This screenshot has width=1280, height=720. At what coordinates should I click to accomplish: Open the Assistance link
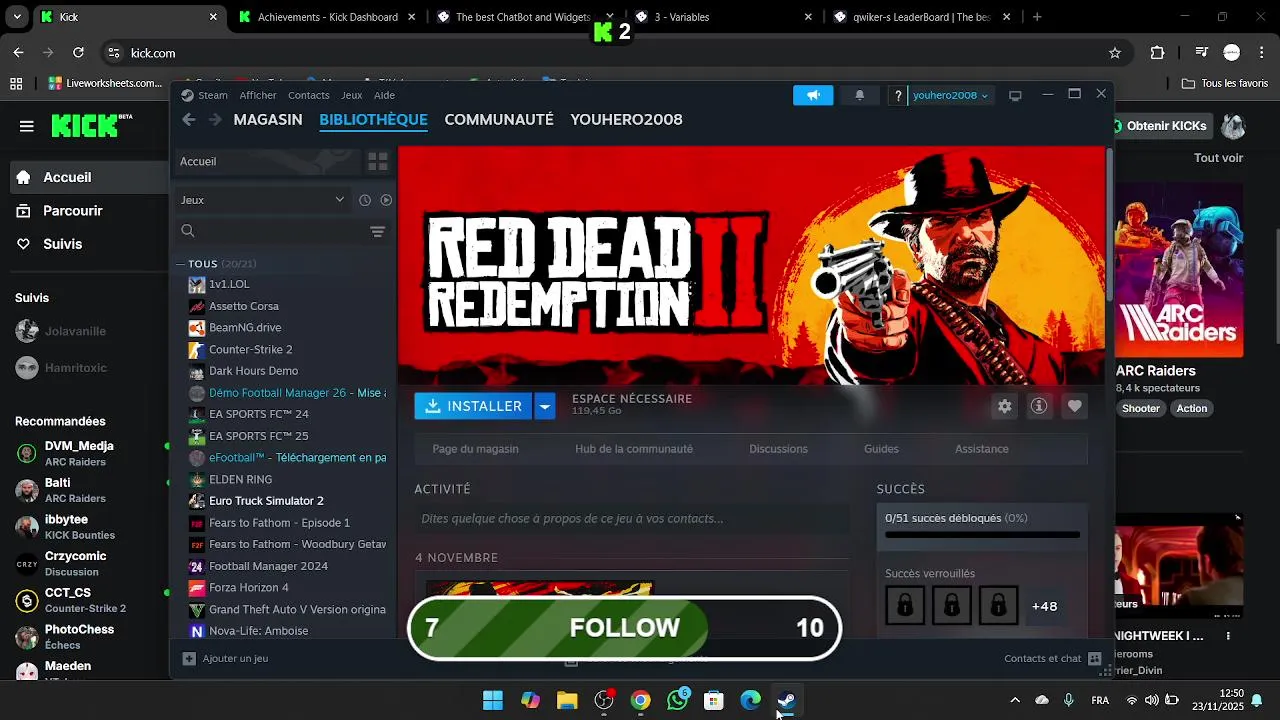(981, 449)
